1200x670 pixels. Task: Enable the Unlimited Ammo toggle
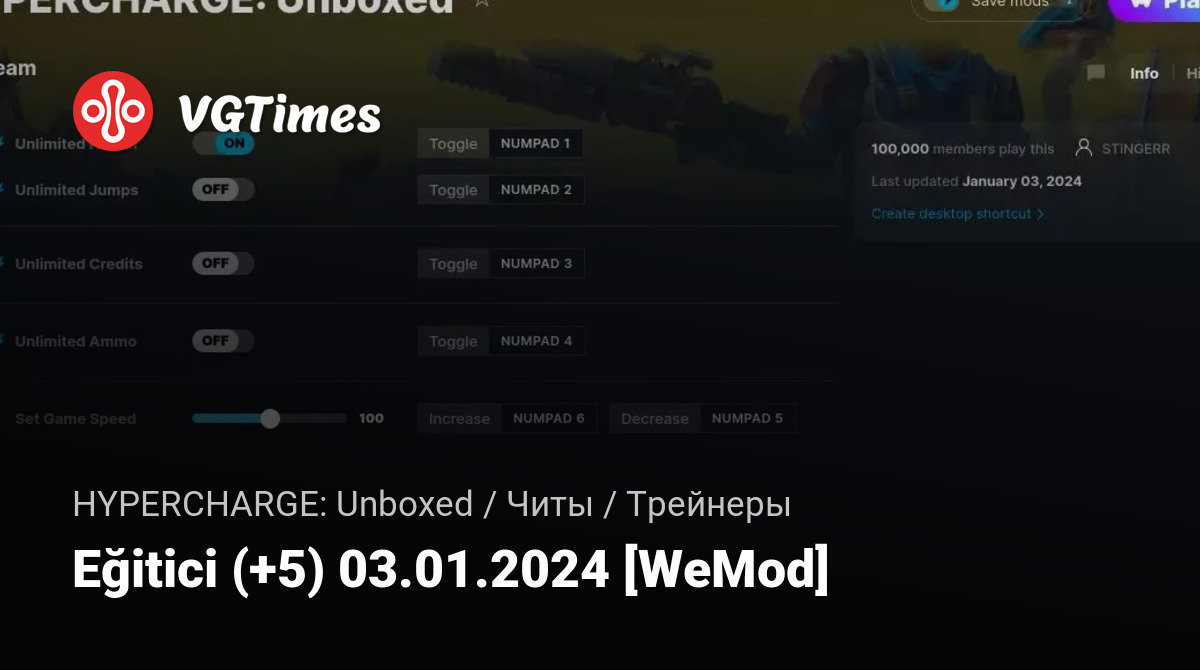pos(223,341)
